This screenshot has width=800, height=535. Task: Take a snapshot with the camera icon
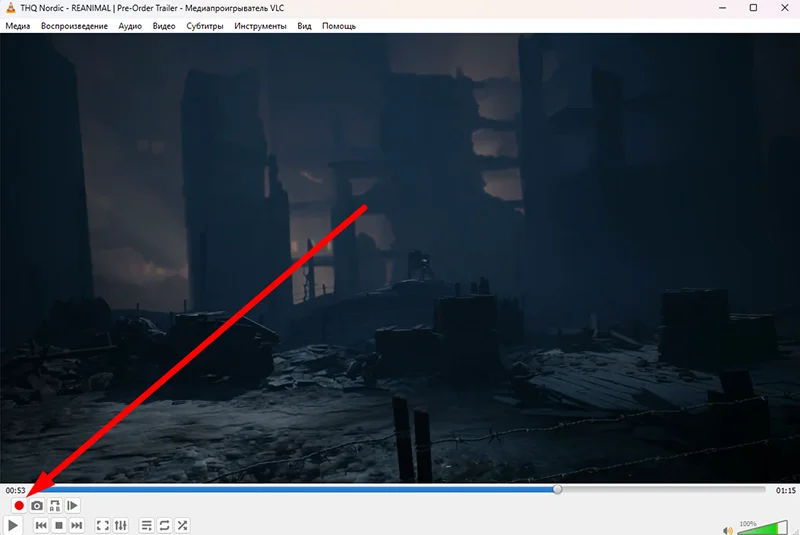(37, 506)
